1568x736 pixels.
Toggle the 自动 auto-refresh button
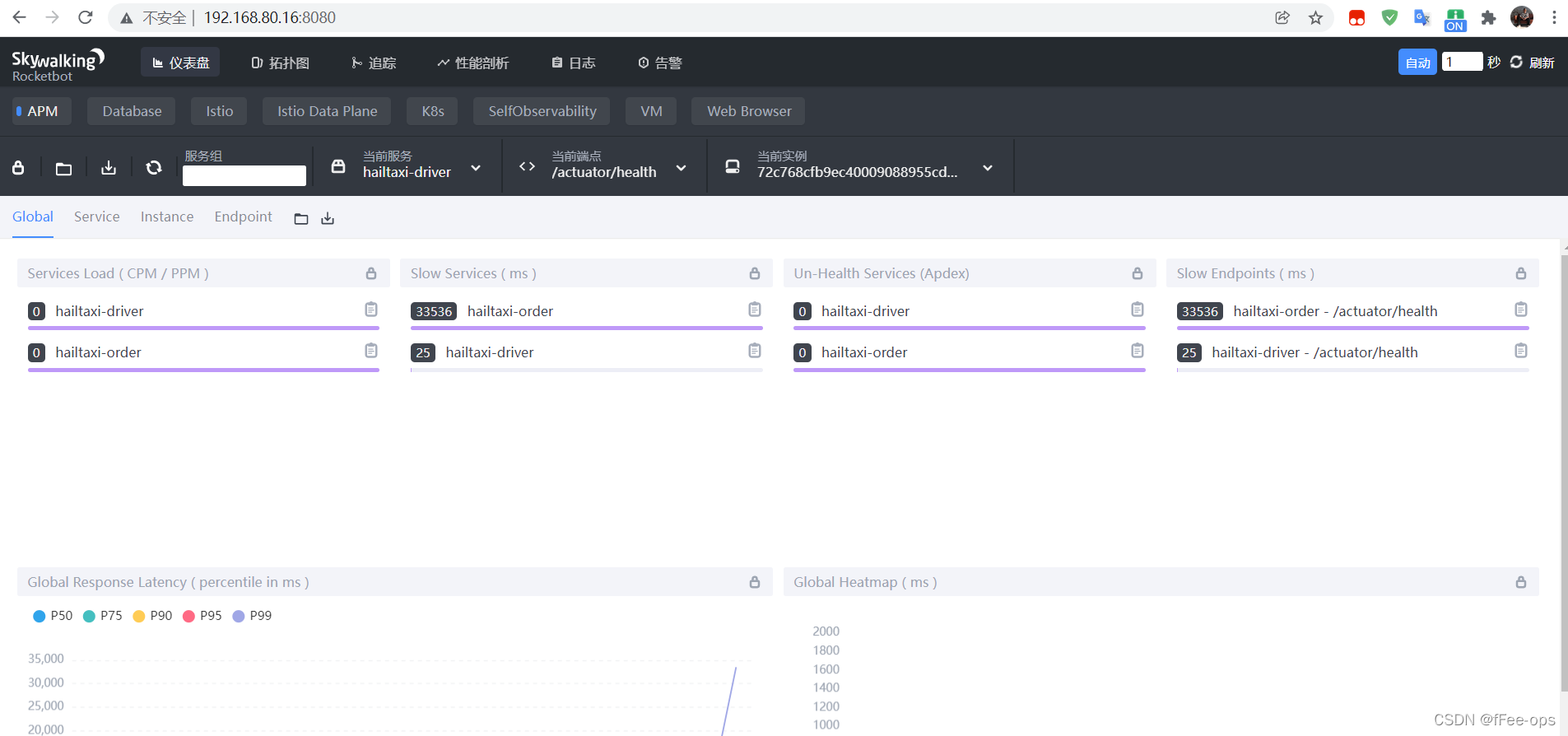[x=1417, y=63]
